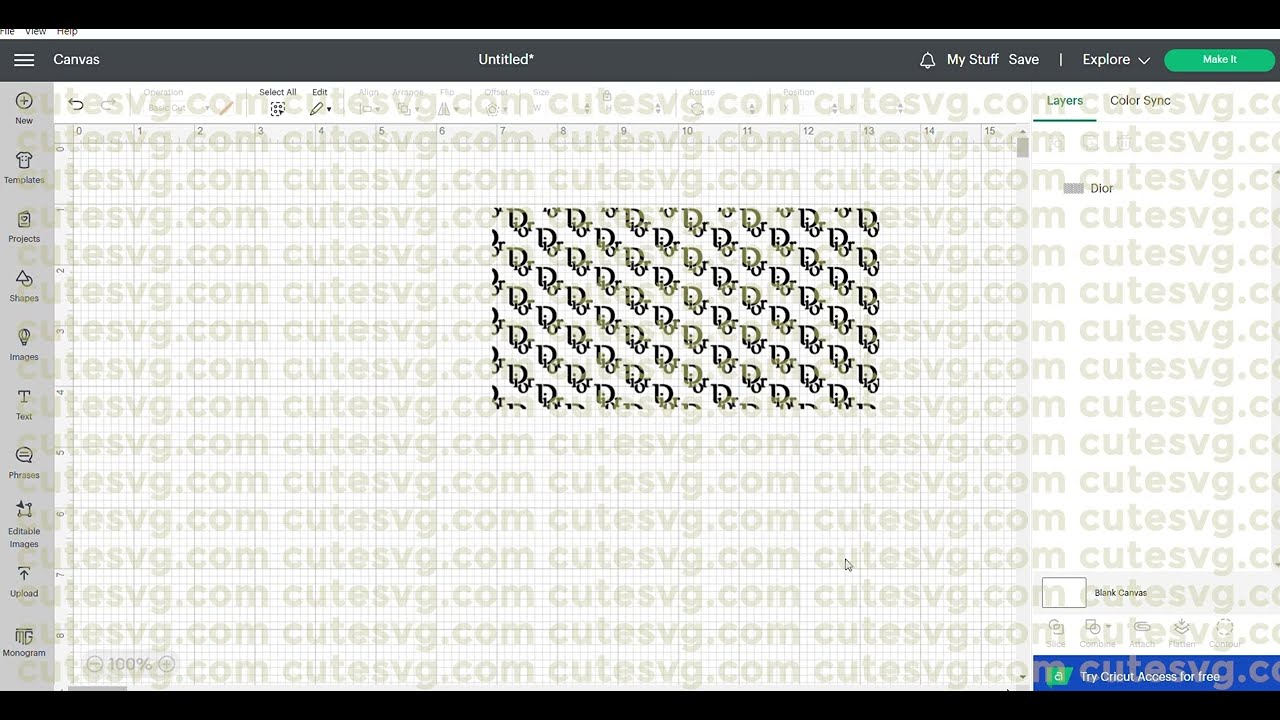Create a New project from sidebar

coord(24,108)
